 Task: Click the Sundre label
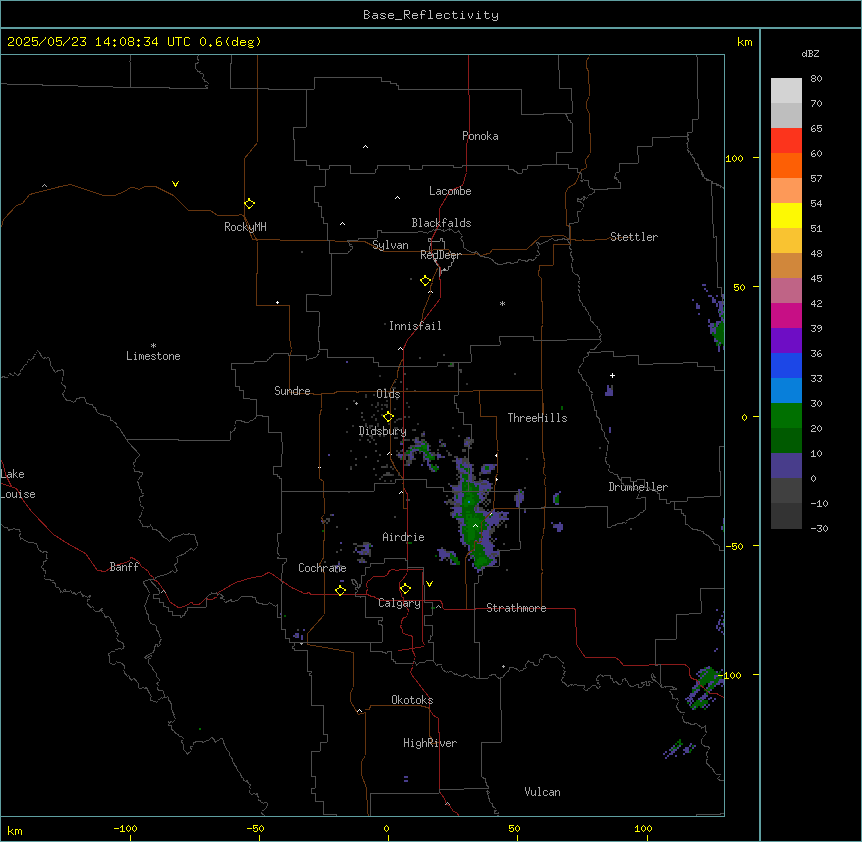click(292, 391)
